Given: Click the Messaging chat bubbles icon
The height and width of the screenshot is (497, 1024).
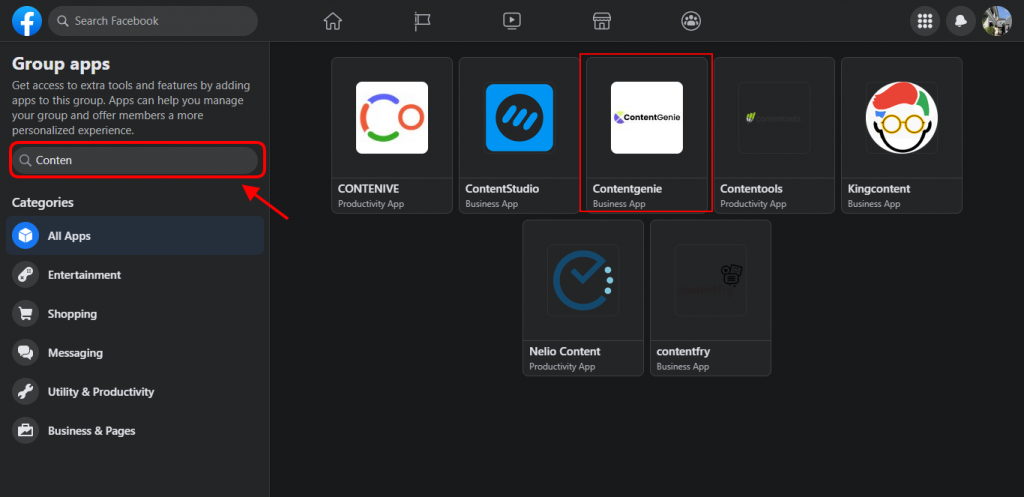Looking at the screenshot, I should coord(25,353).
